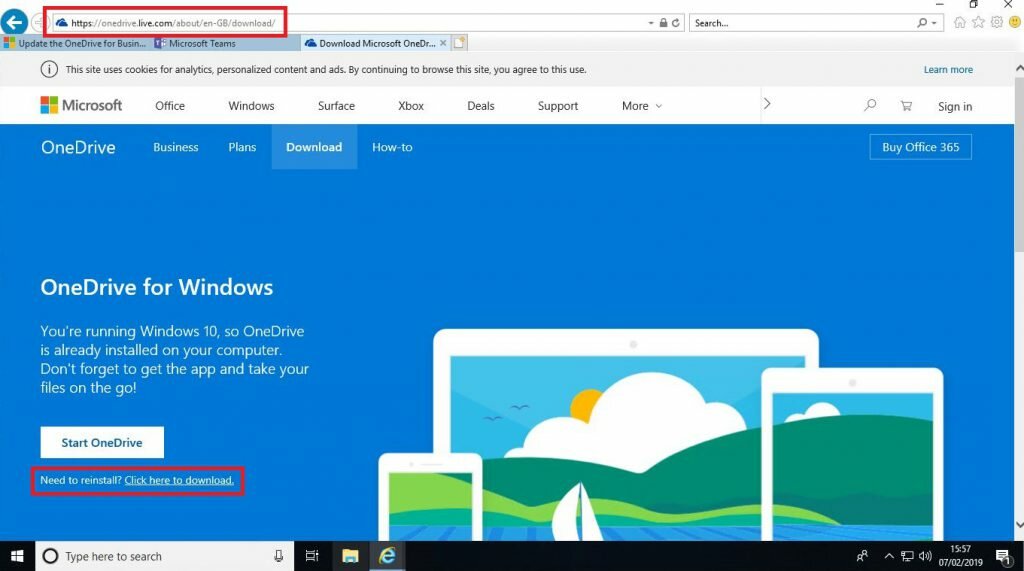This screenshot has width=1024, height=571.
Task: Open the People icon in system tray
Action: pyautogui.click(x=862, y=556)
